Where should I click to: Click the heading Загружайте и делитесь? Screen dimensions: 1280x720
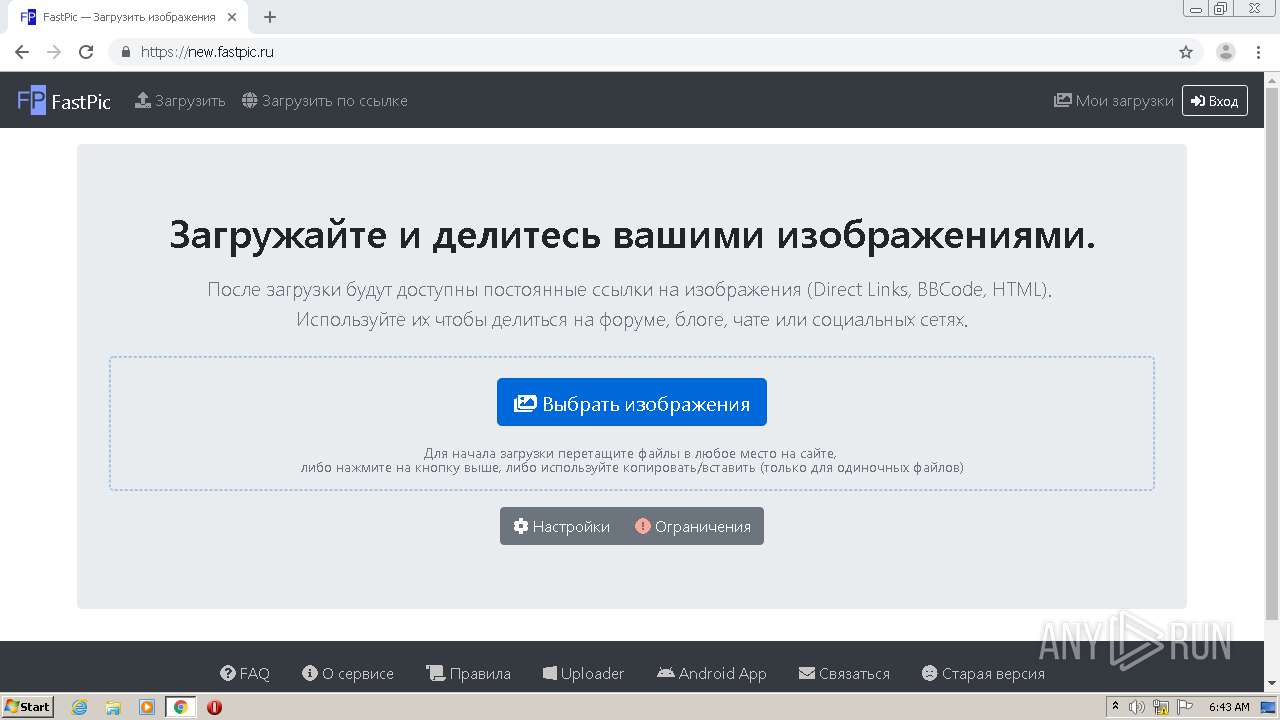coord(632,235)
